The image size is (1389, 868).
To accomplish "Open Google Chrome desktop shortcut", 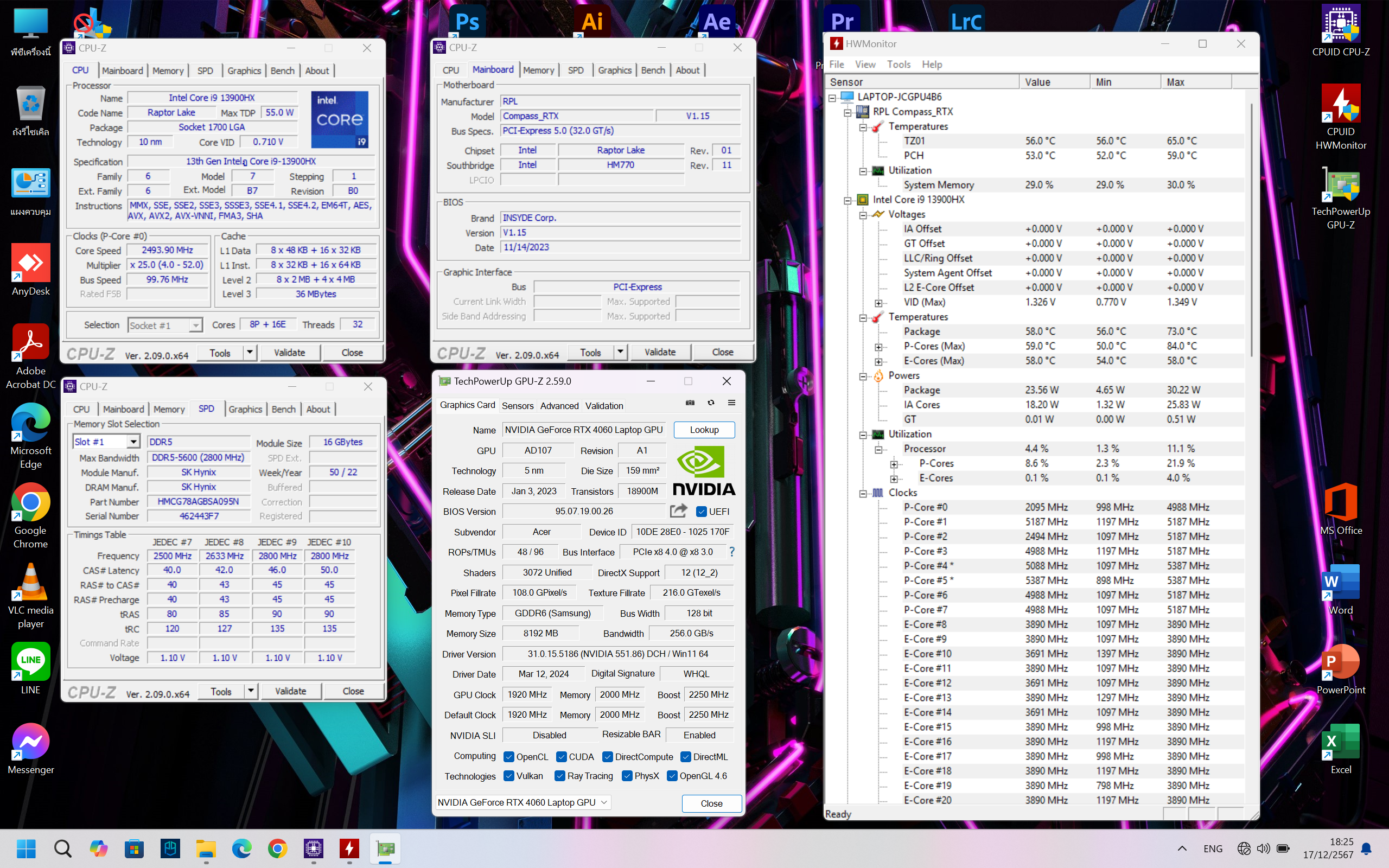I will 31,516.
